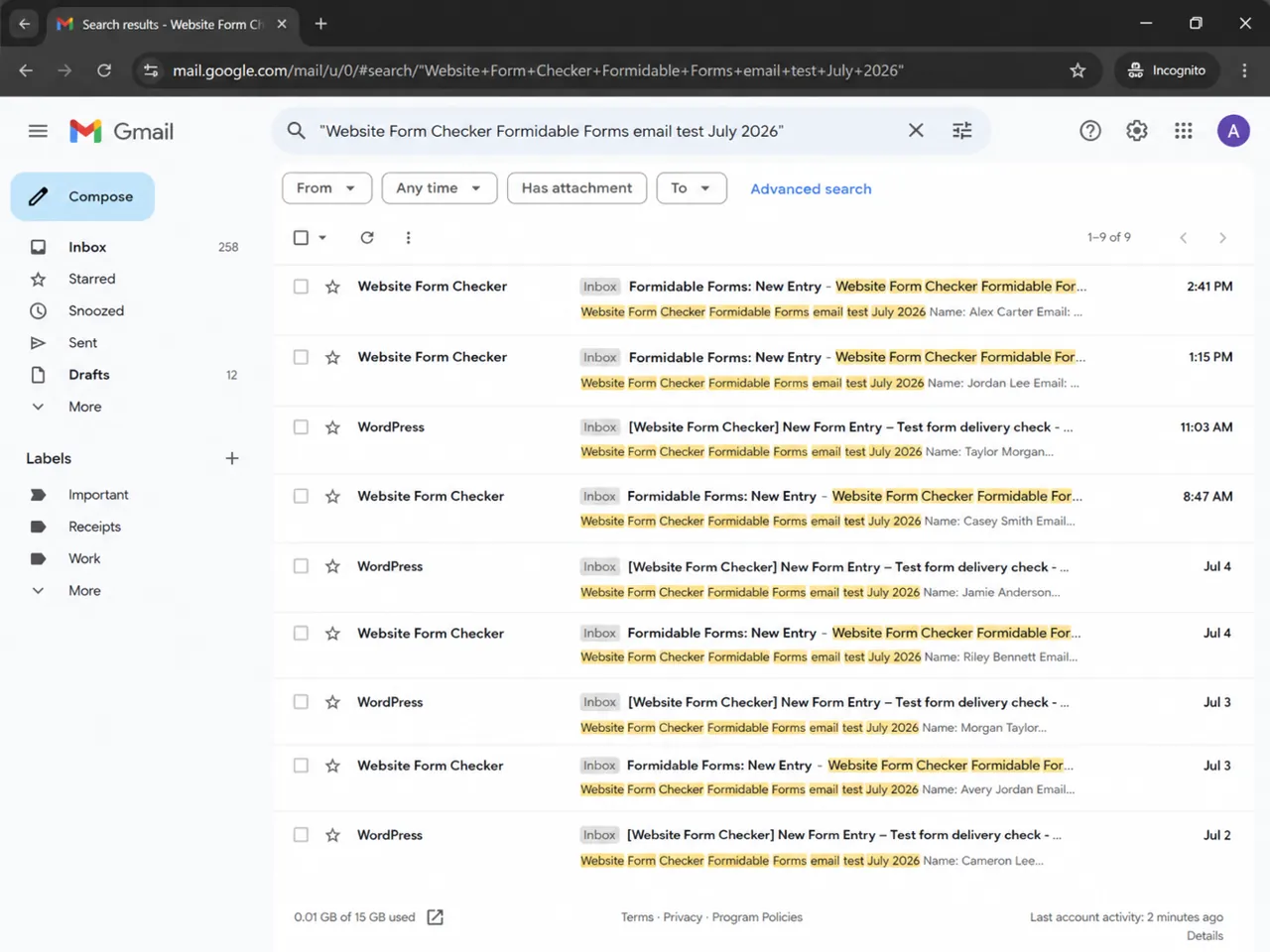Open the Inbox folder
Viewport: 1270px width, 952px height.
87,247
